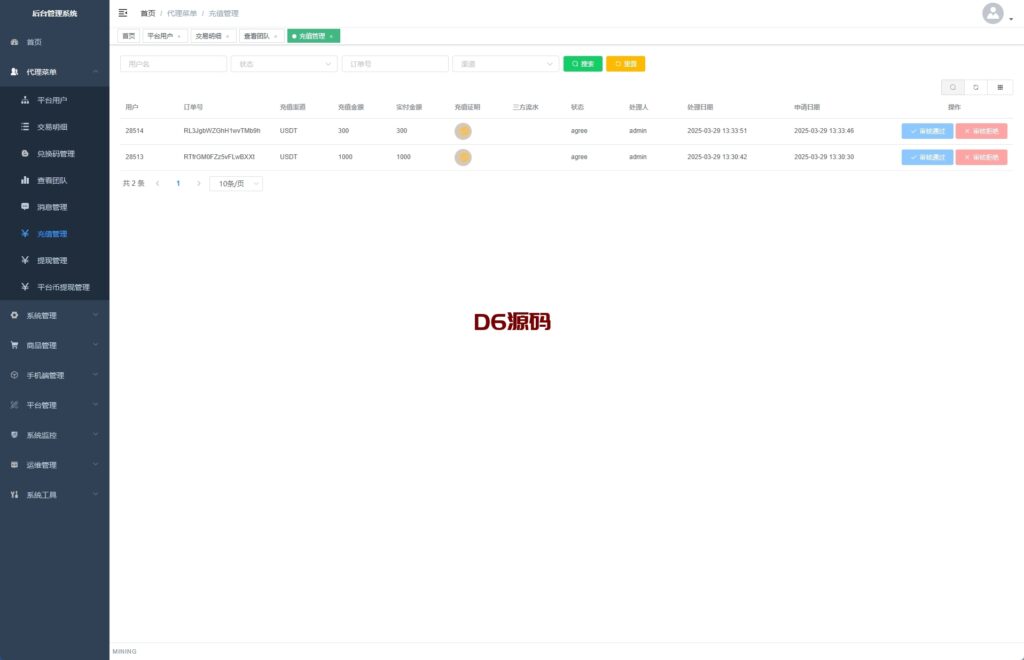Click the 商品管理 shopping cart icon

(14, 345)
